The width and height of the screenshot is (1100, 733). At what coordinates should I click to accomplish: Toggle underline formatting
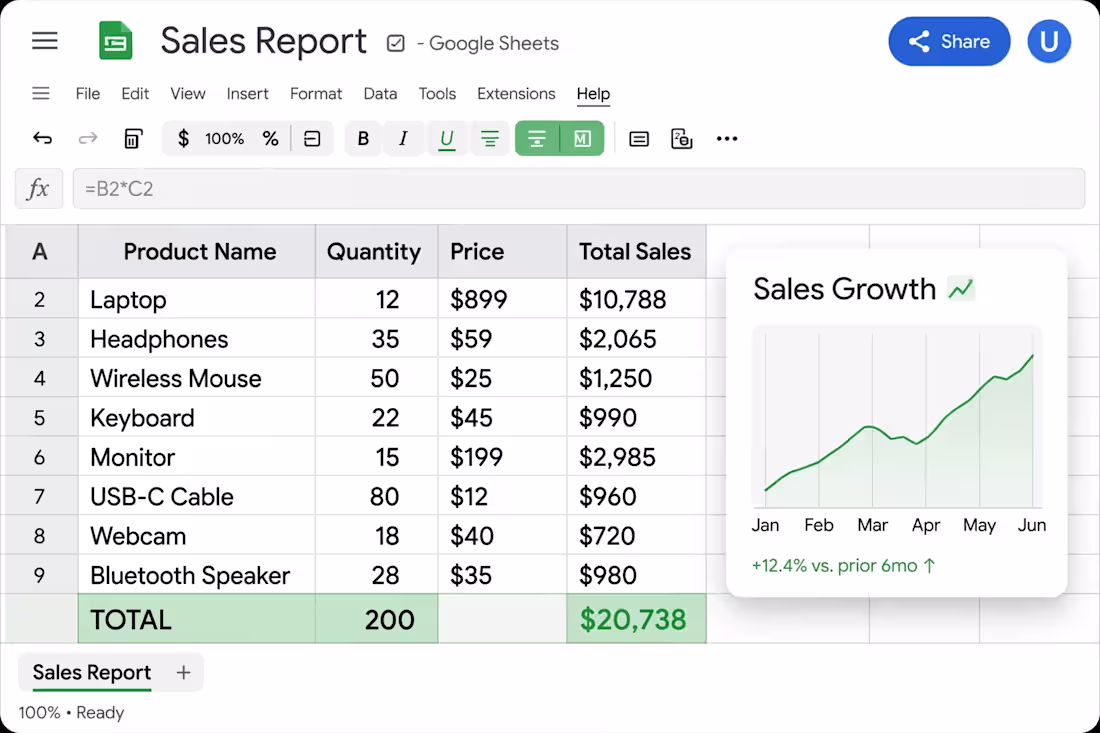pyautogui.click(x=446, y=138)
